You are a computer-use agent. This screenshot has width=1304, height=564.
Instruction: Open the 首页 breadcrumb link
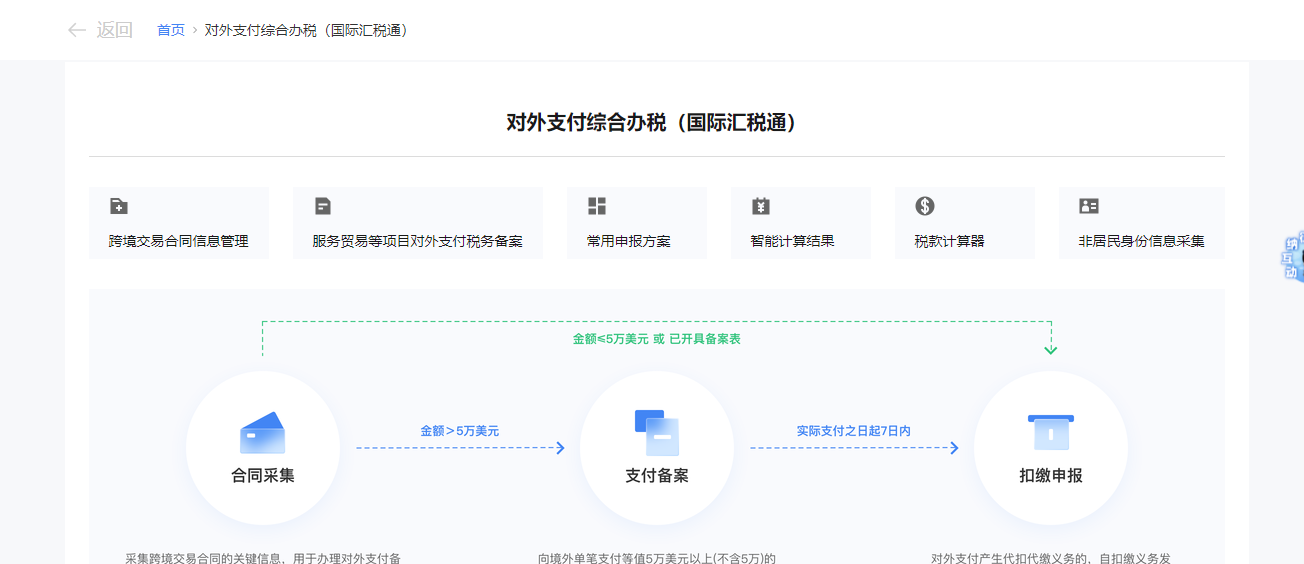point(171,30)
